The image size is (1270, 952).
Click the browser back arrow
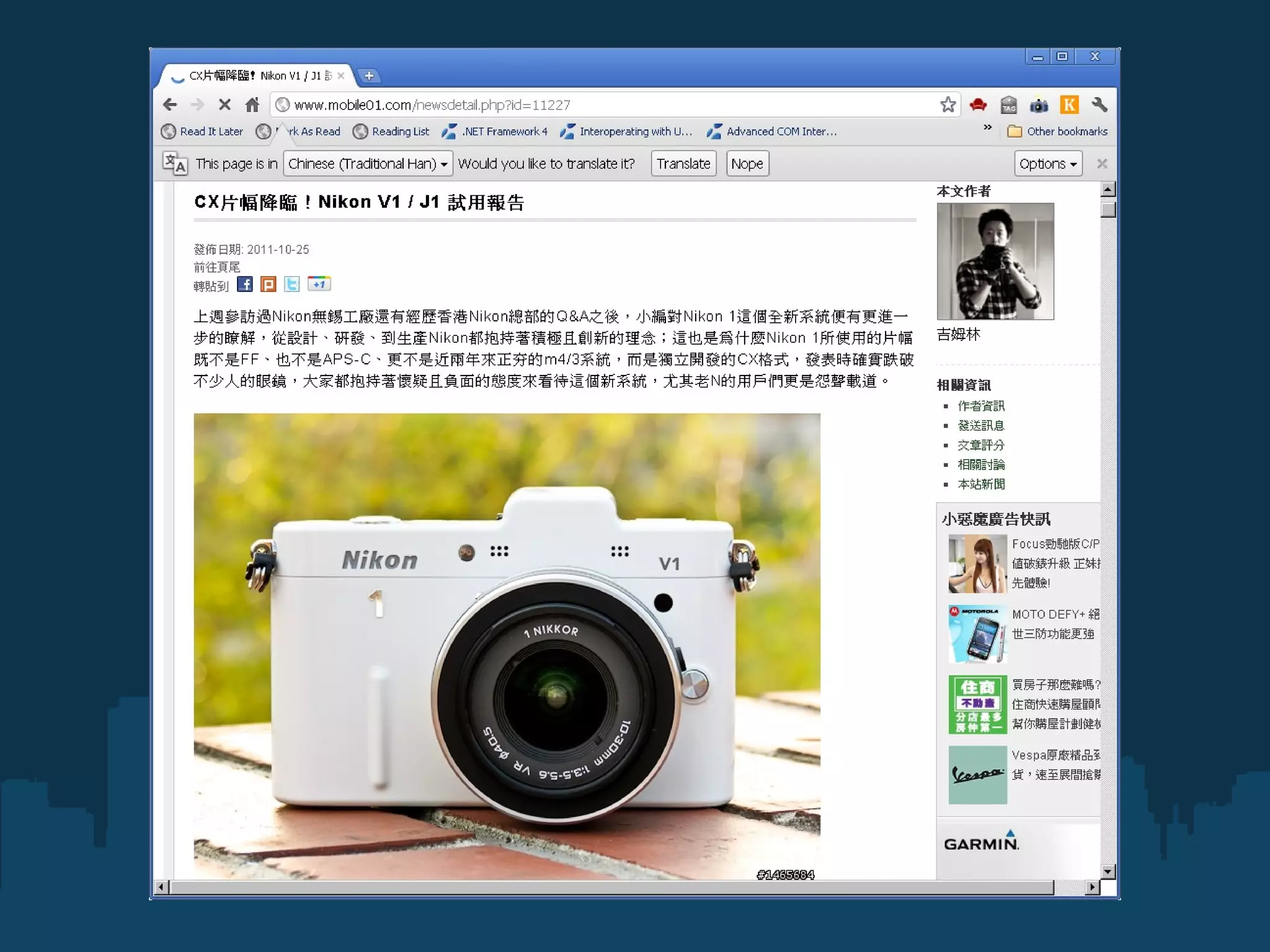pos(170,105)
